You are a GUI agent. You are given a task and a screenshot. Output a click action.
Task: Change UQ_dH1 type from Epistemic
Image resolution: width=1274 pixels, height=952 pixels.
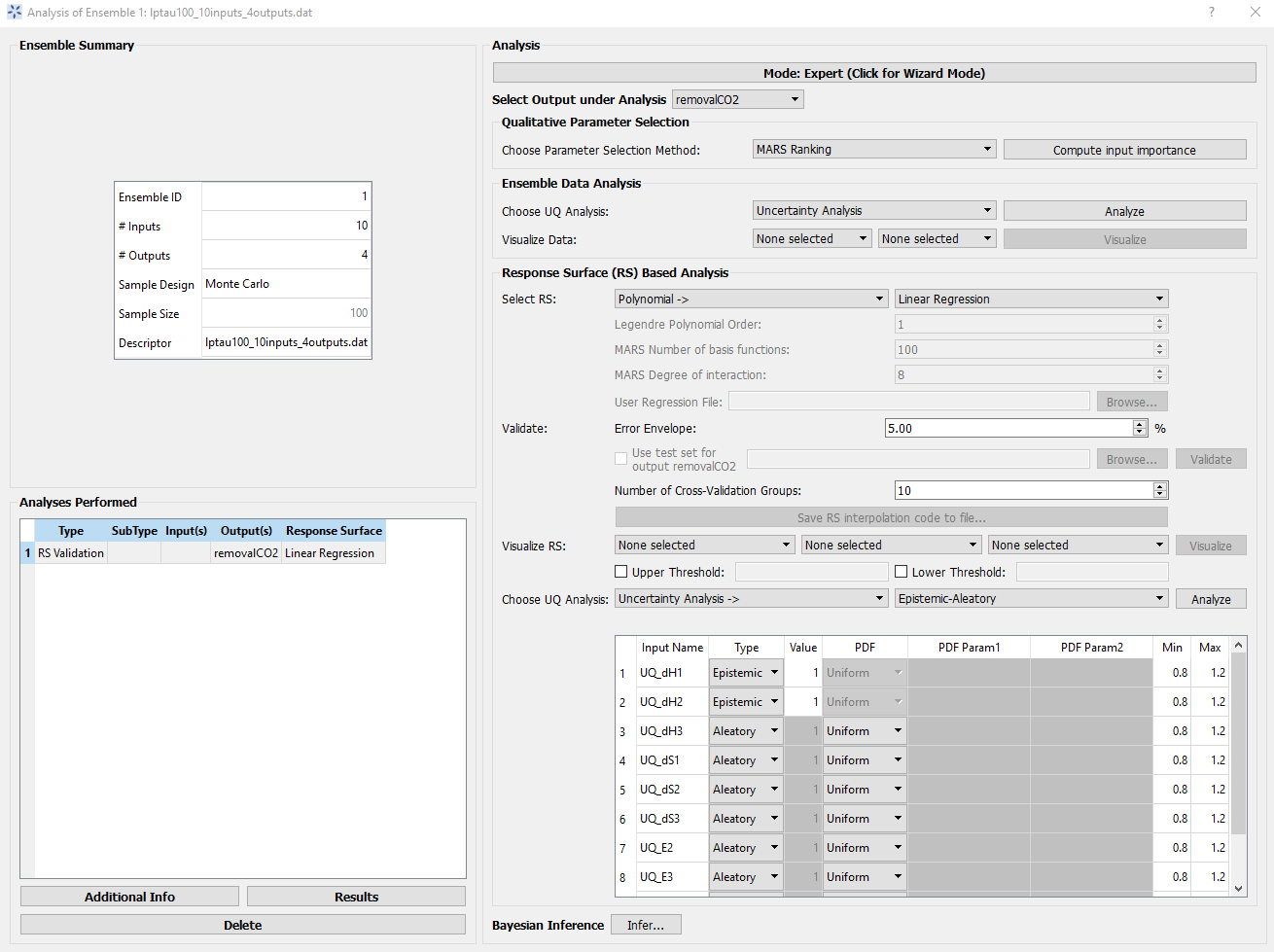745,672
